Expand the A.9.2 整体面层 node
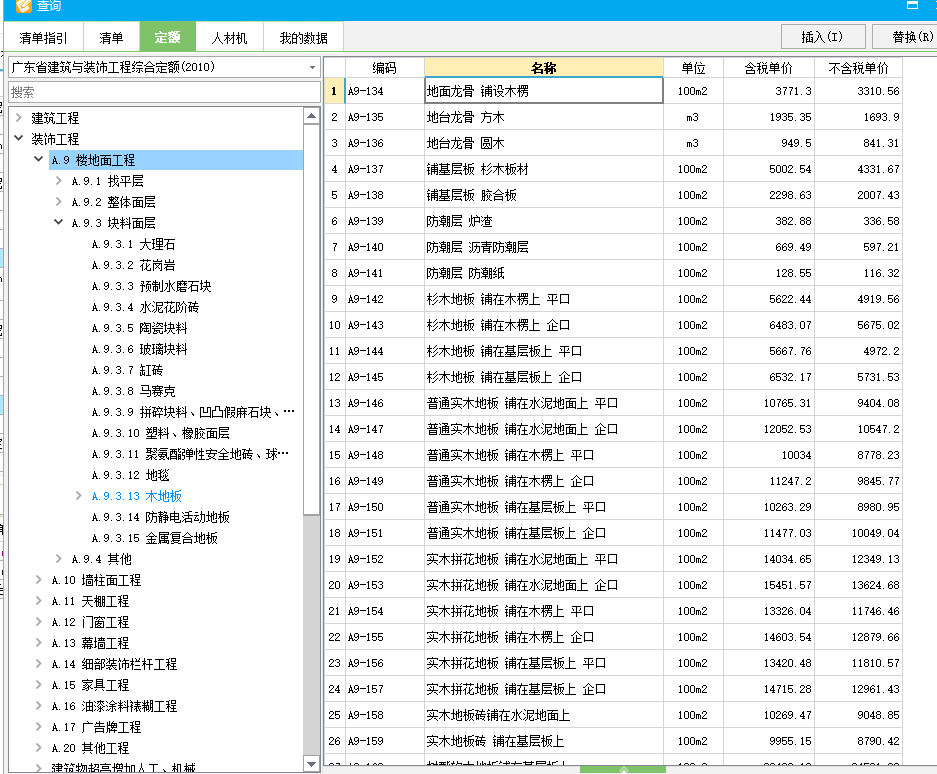Viewport: 937px width, 774px height. click(59, 201)
